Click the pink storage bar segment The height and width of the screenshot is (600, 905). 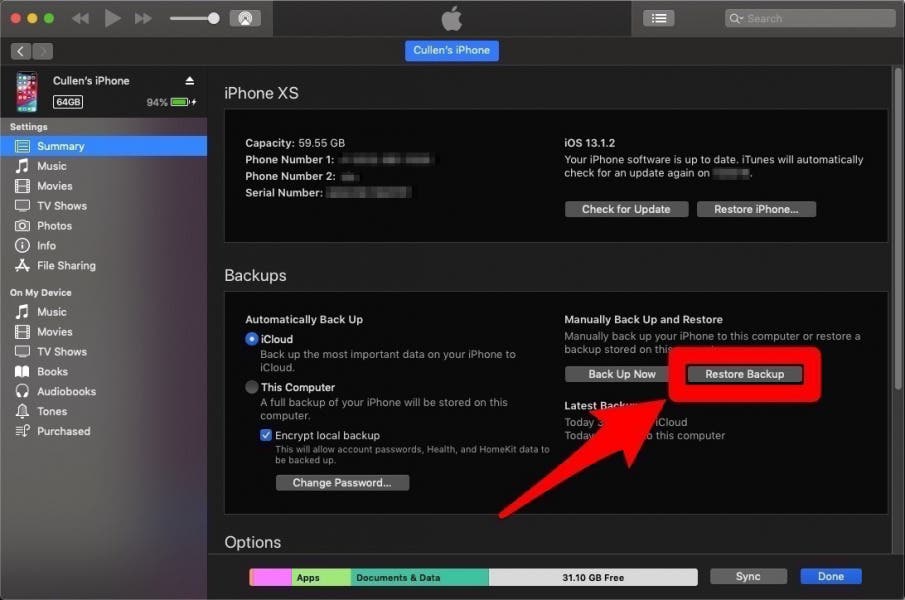(271, 578)
